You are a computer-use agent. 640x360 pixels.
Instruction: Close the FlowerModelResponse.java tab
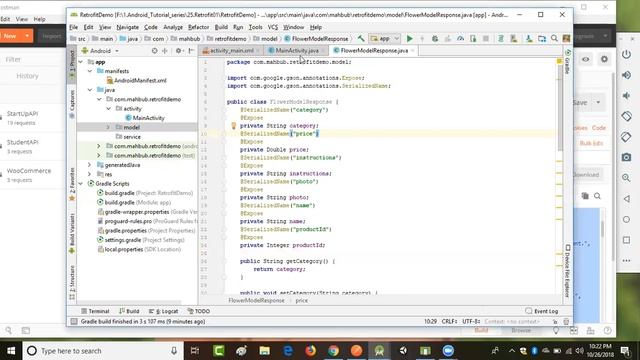(x=413, y=51)
